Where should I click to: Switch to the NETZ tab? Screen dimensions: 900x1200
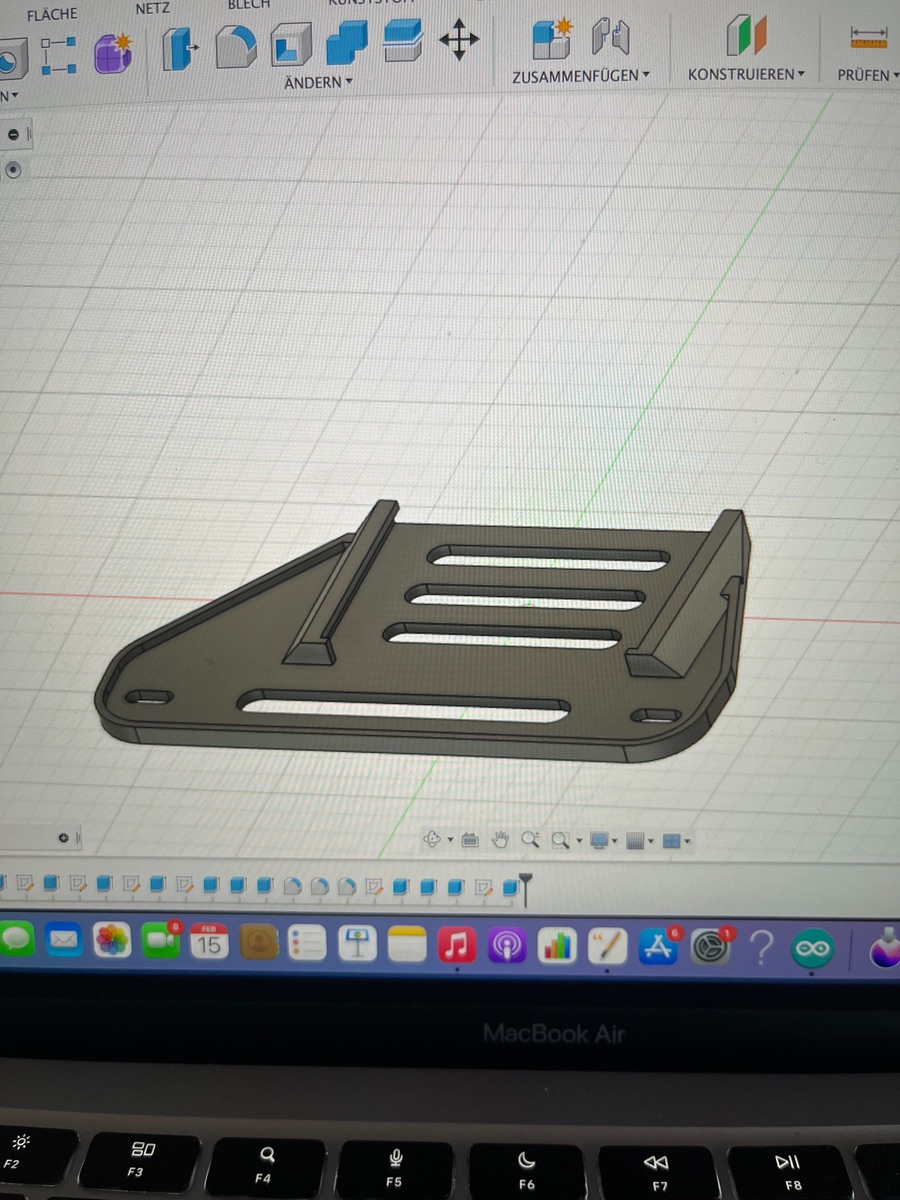[152, 8]
